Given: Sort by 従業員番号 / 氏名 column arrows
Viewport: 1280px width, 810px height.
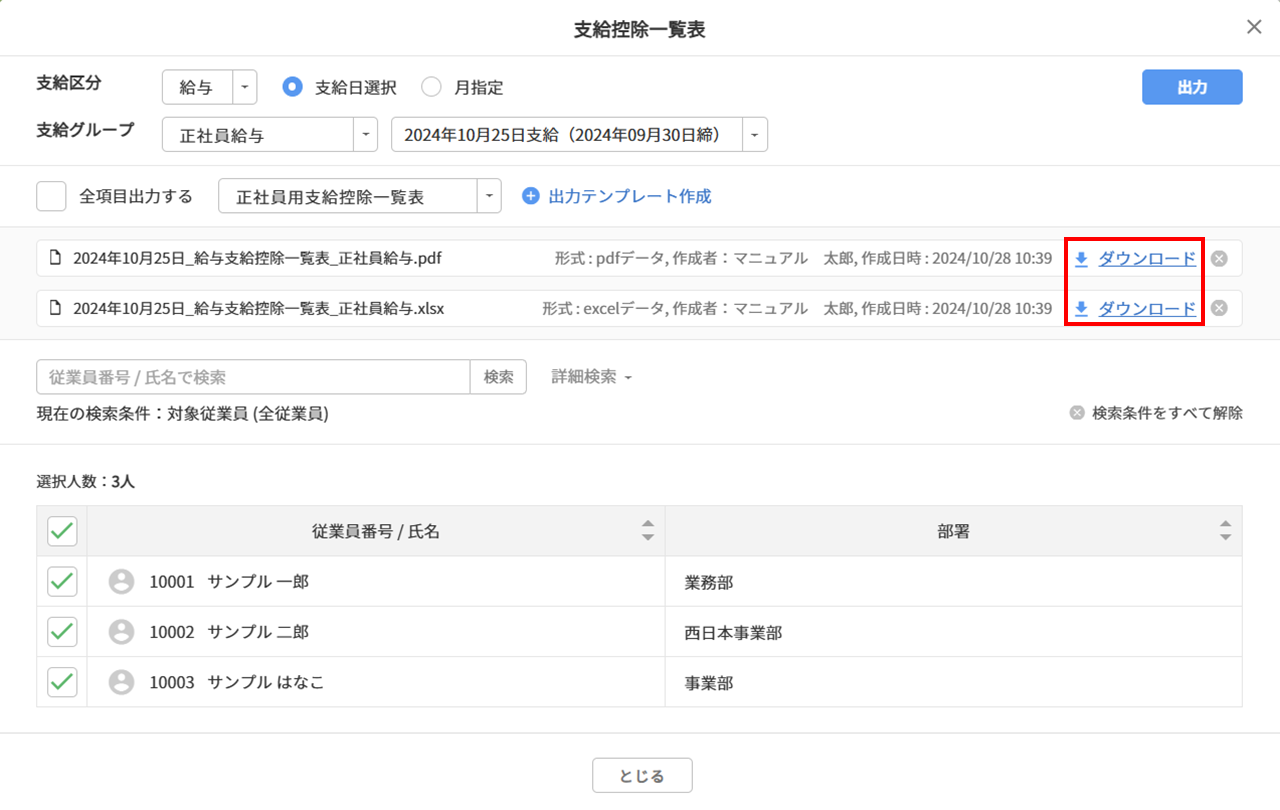Looking at the screenshot, I should (648, 531).
